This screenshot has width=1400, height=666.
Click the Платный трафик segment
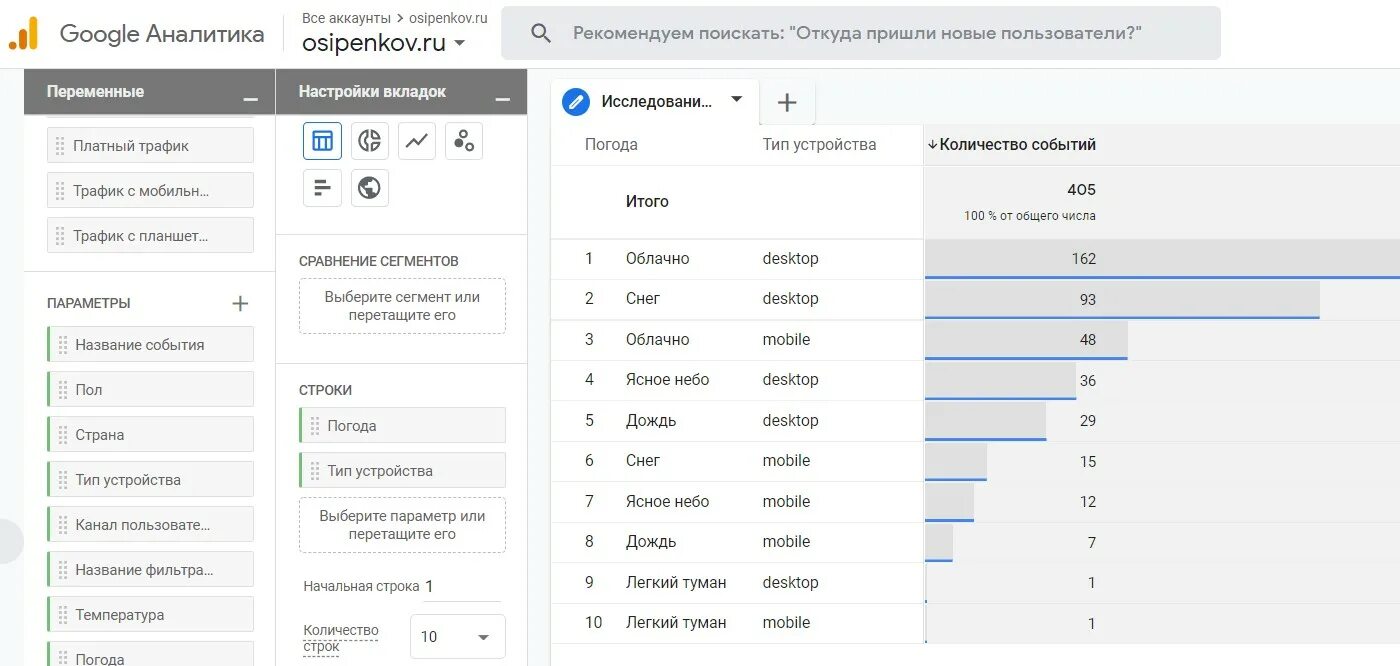(x=150, y=146)
